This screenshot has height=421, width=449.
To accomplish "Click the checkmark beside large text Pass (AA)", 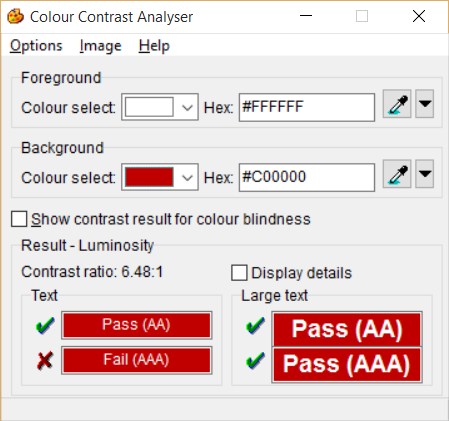I will click(x=255, y=325).
